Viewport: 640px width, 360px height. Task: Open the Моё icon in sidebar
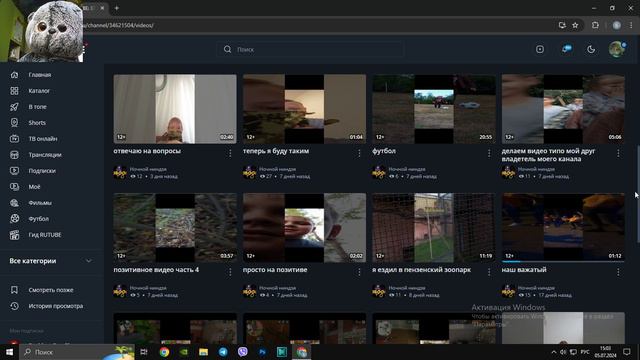[x=14, y=187]
